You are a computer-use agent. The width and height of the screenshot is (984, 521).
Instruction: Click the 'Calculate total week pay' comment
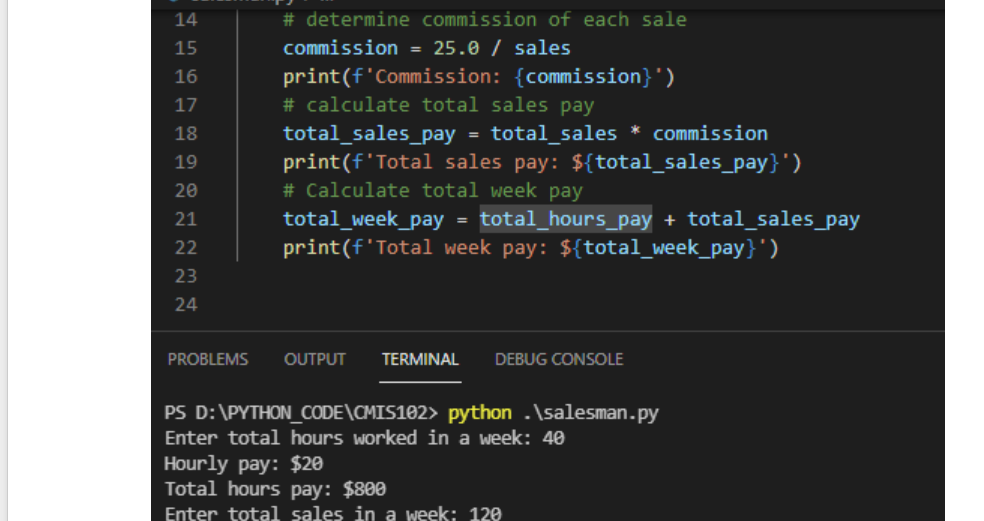444,191
